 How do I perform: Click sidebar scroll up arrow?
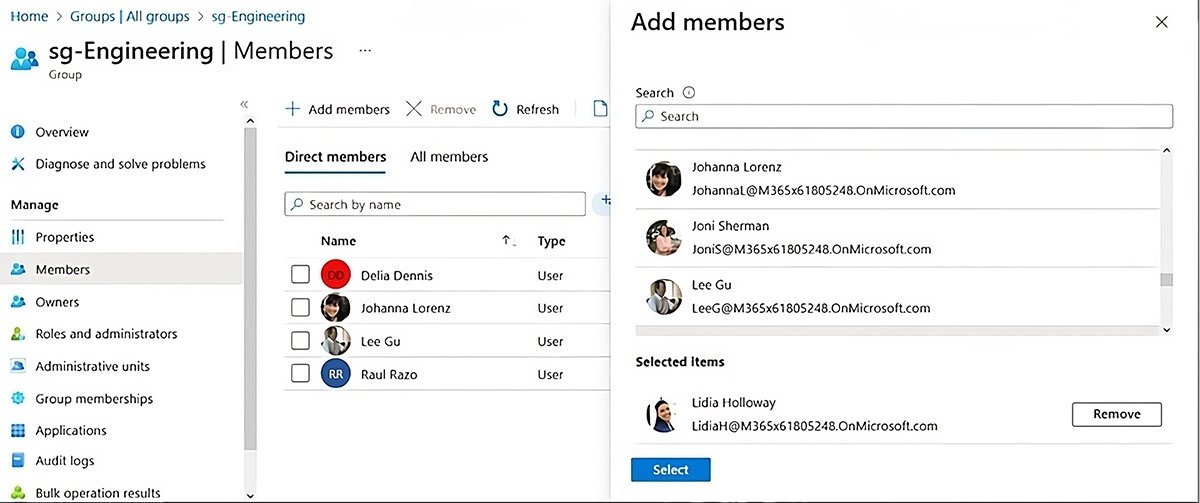pyautogui.click(x=250, y=120)
